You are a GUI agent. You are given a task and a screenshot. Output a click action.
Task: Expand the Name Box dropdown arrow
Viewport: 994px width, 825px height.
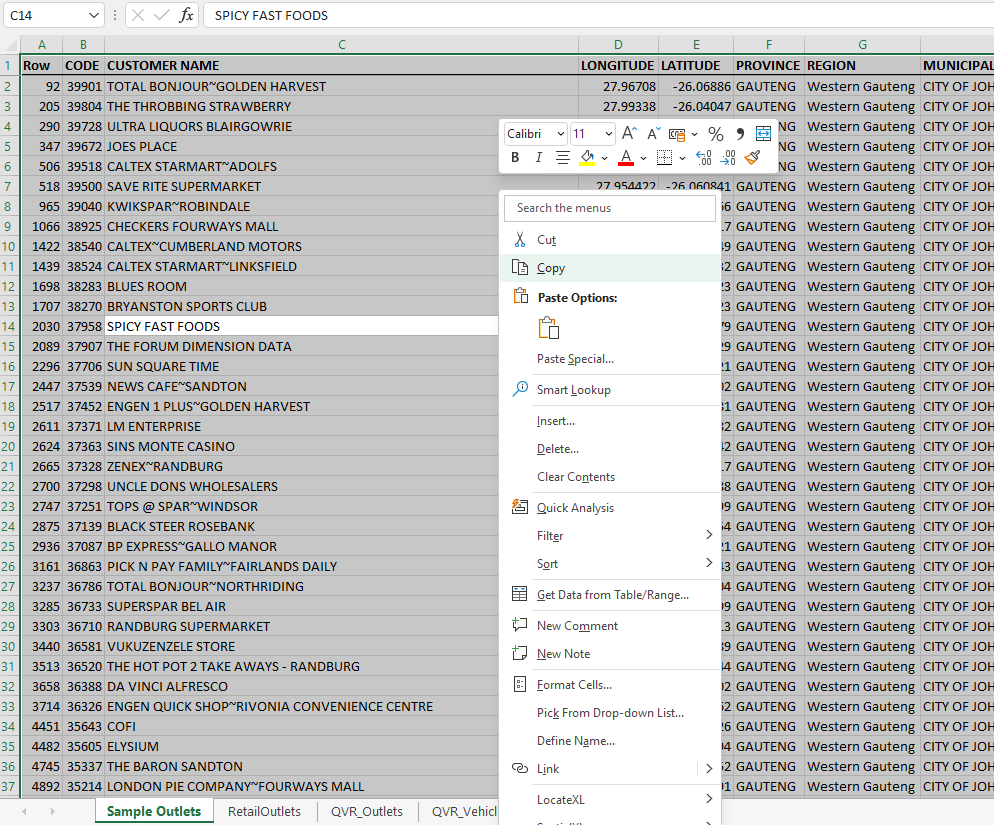[94, 15]
